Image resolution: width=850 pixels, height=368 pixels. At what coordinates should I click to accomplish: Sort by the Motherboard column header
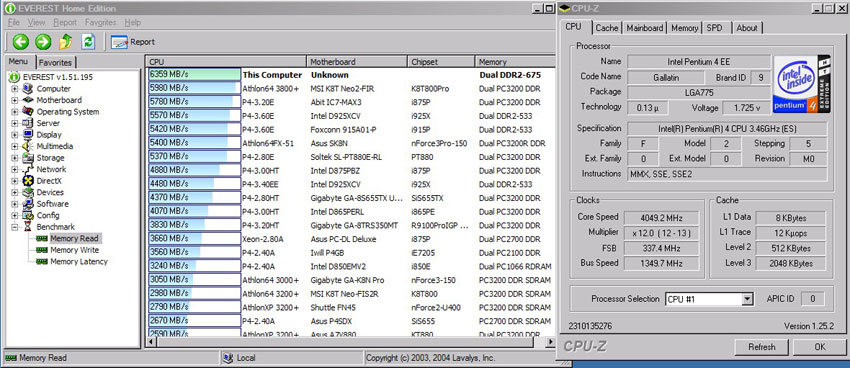[x=357, y=61]
